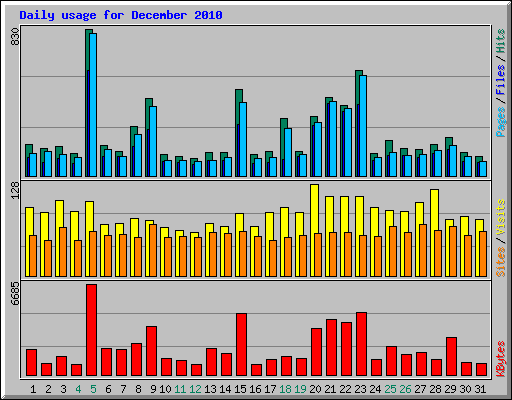Click day 9 on the x-axis
Viewport: 512px width, 400px height.
(153, 389)
